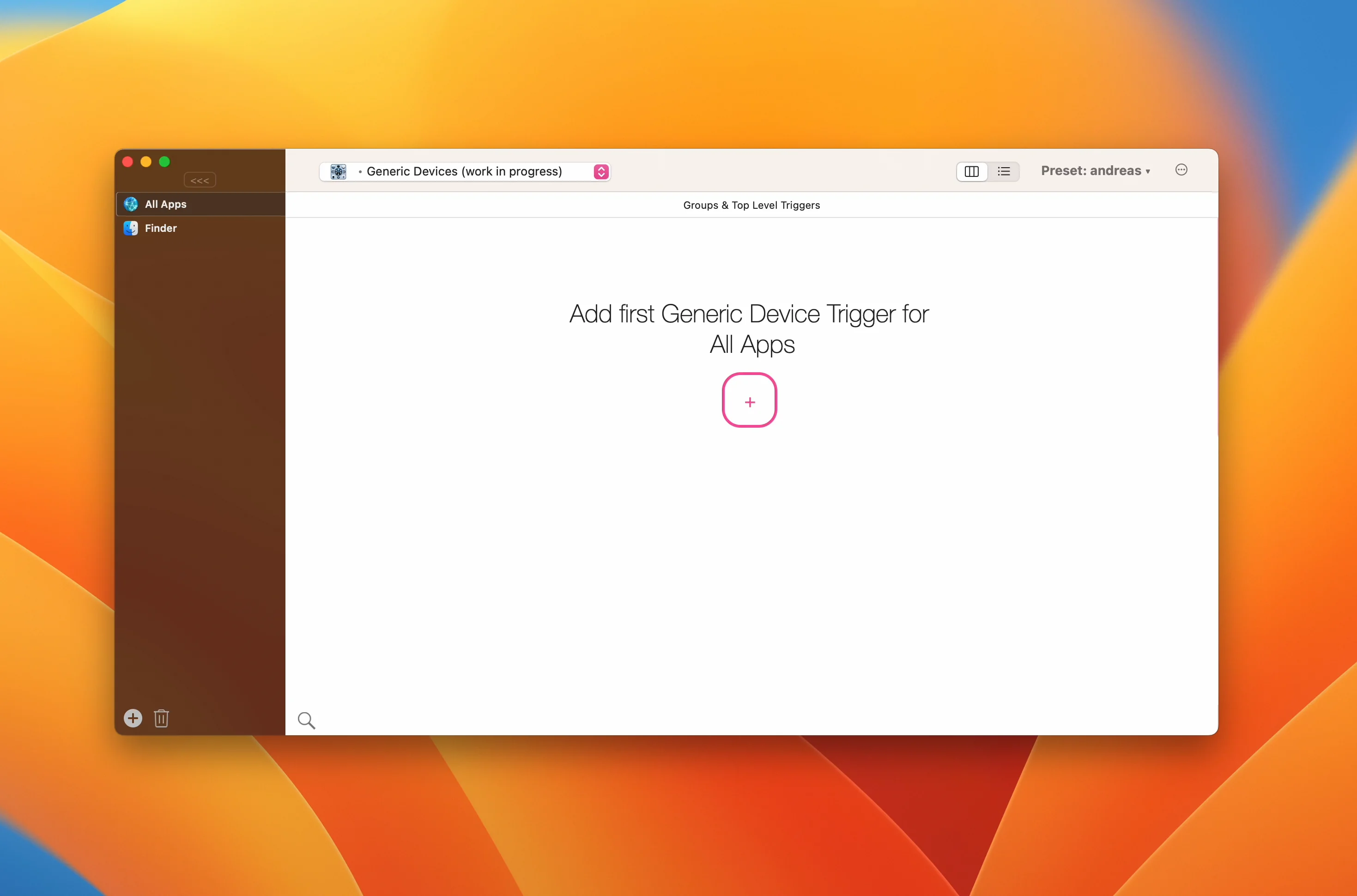The image size is (1357, 896).
Task: Minimize the window with the yellow button
Action: pos(146,162)
